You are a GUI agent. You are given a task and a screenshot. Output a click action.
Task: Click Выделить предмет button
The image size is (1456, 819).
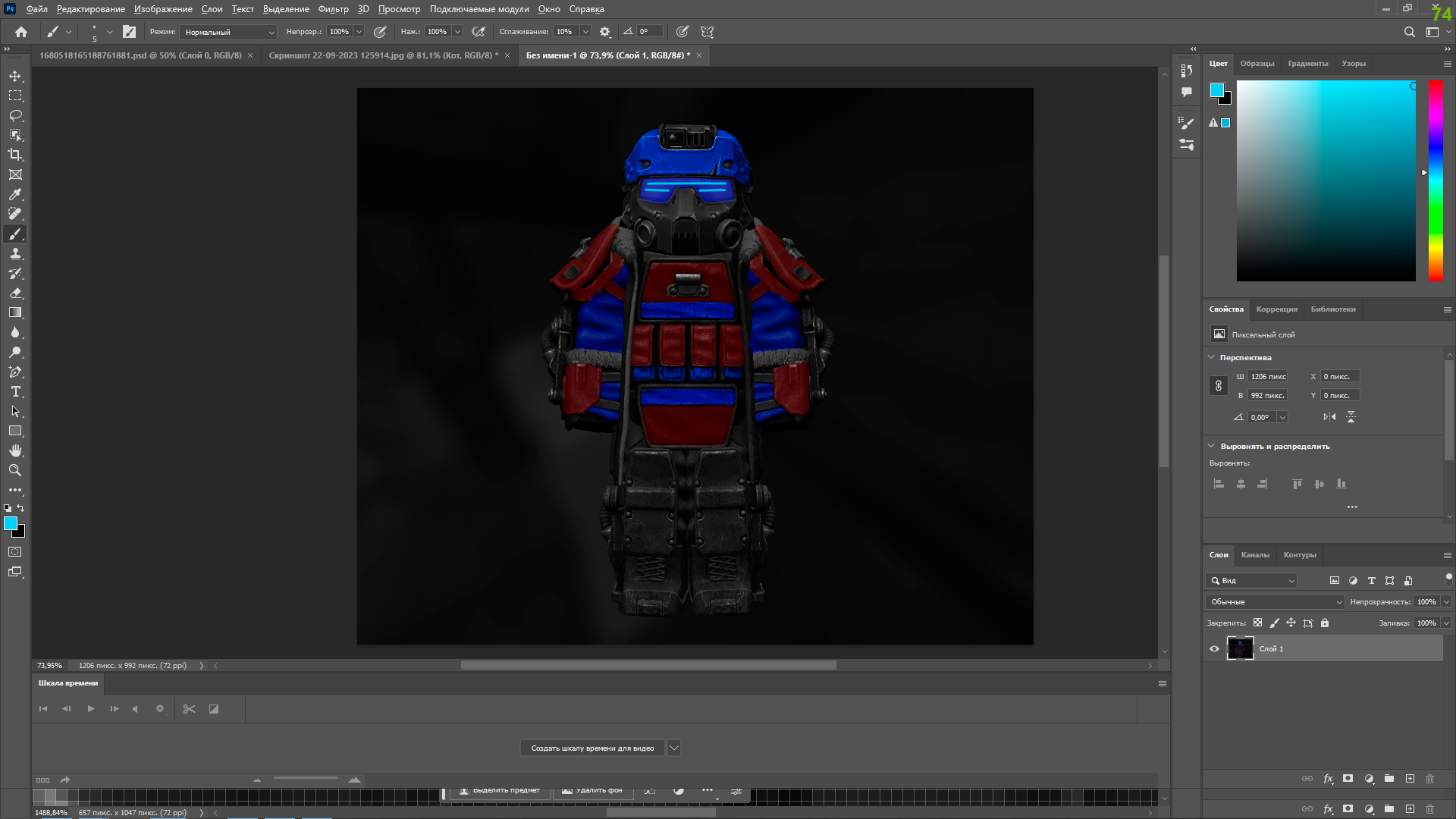[500, 790]
